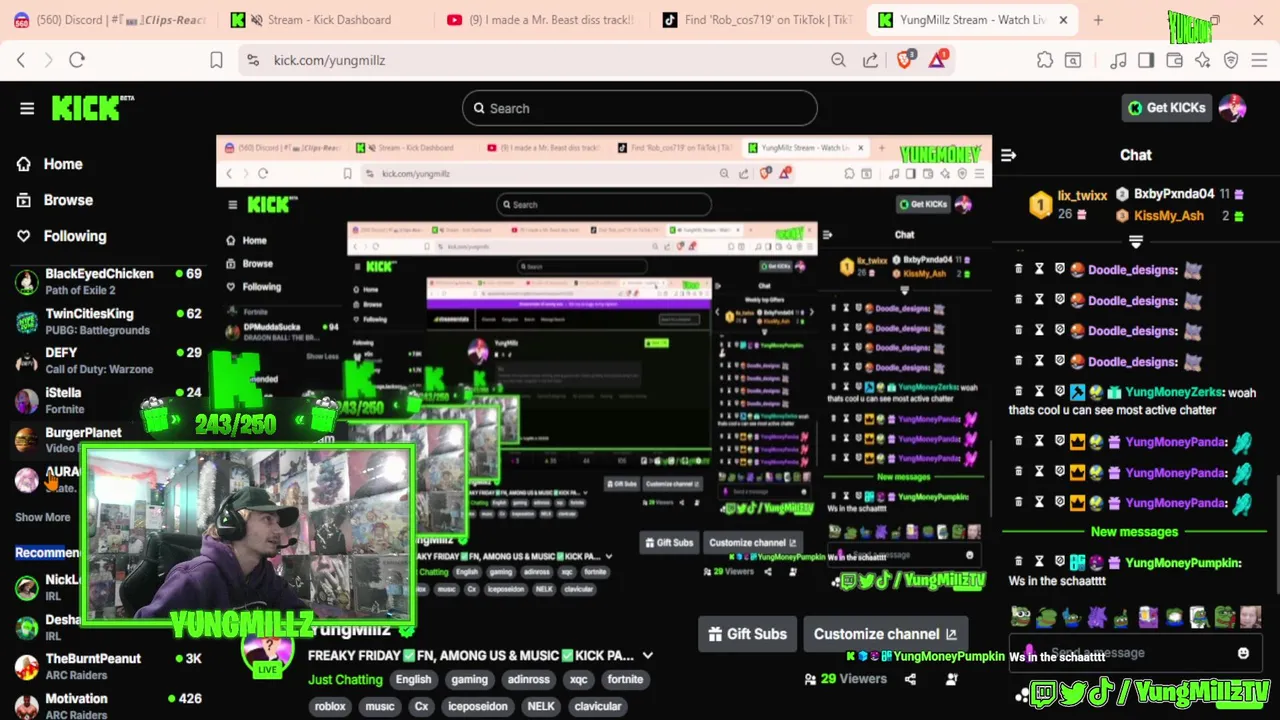Collapse chat panel with arrow icon
This screenshot has height=720, width=1280.
coord(1008,155)
